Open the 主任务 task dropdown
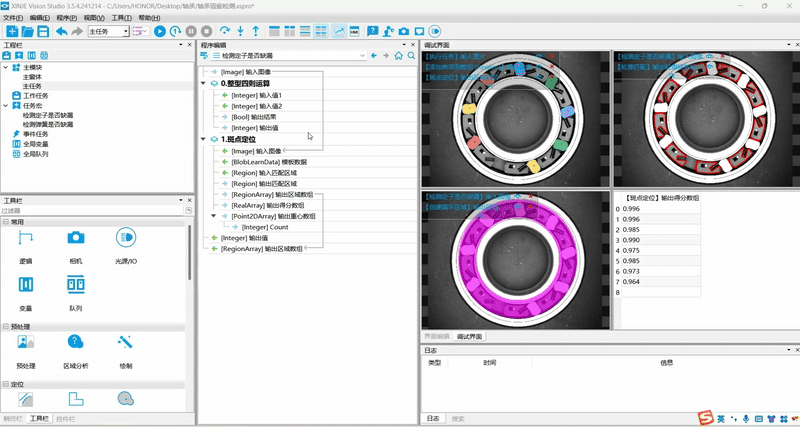This screenshot has width=800, height=427. (x=126, y=32)
